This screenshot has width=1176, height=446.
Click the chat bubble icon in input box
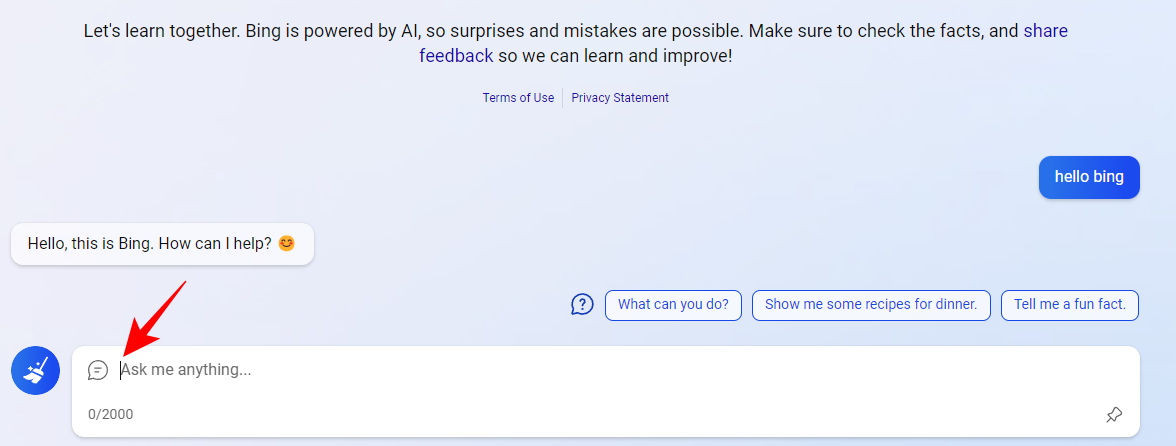coord(98,370)
